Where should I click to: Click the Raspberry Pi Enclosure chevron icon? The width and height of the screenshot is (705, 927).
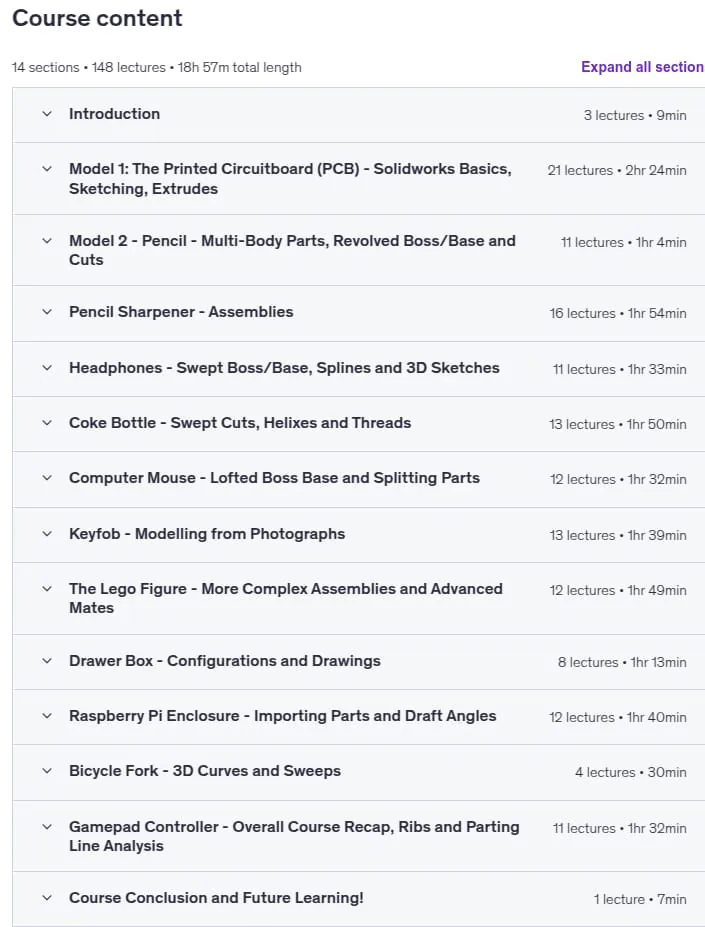click(x=47, y=716)
